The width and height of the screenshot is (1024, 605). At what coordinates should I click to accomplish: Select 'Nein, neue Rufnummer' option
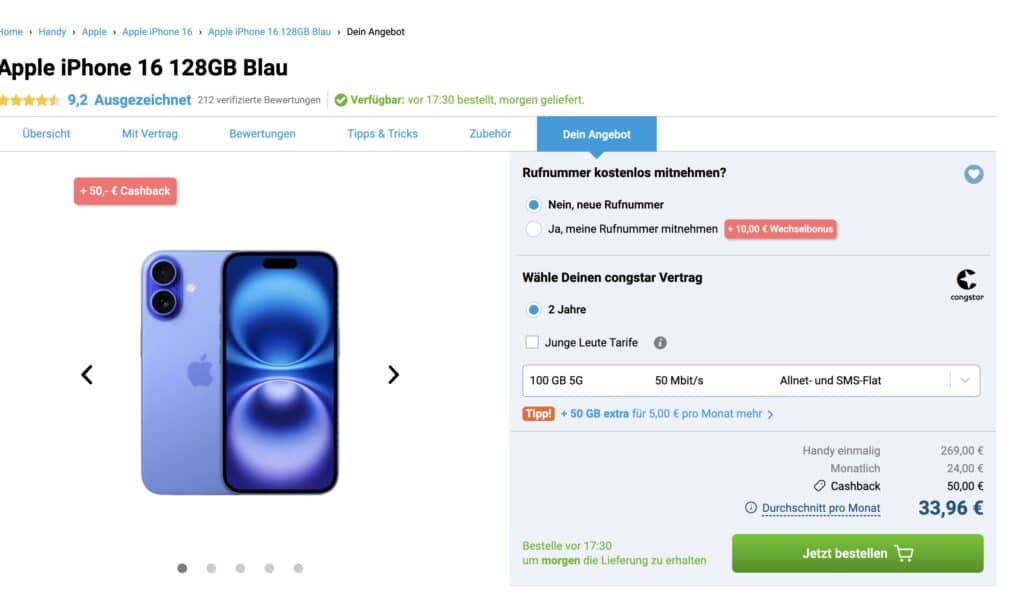(x=534, y=204)
